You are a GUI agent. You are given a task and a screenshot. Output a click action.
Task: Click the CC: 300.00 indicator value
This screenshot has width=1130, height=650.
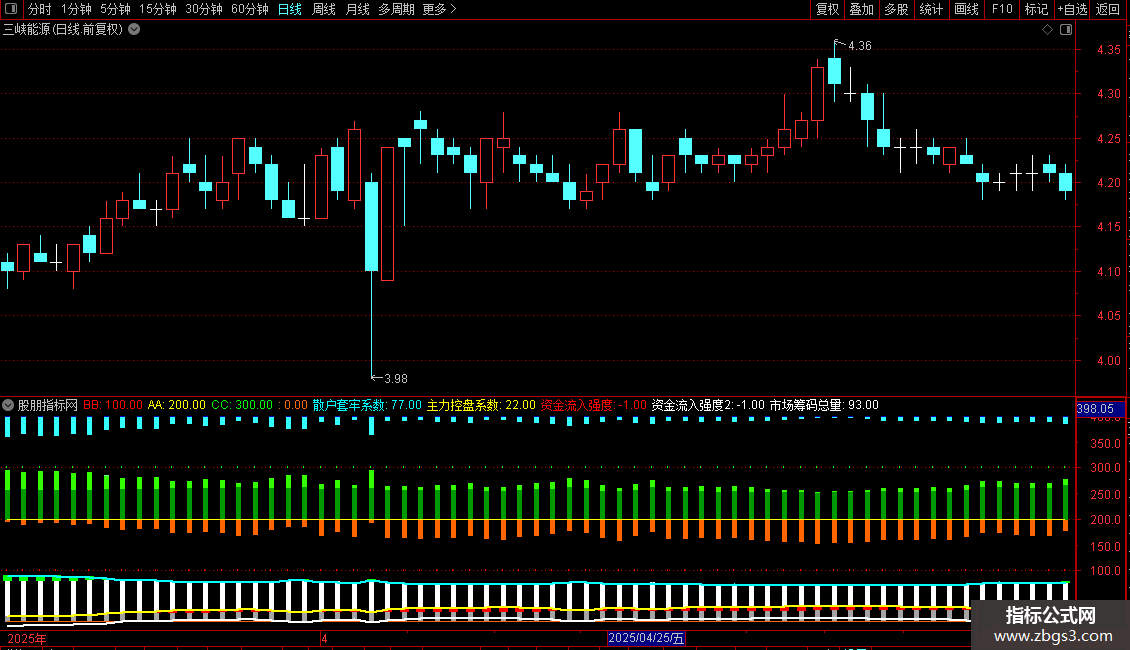pyautogui.click(x=242, y=405)
